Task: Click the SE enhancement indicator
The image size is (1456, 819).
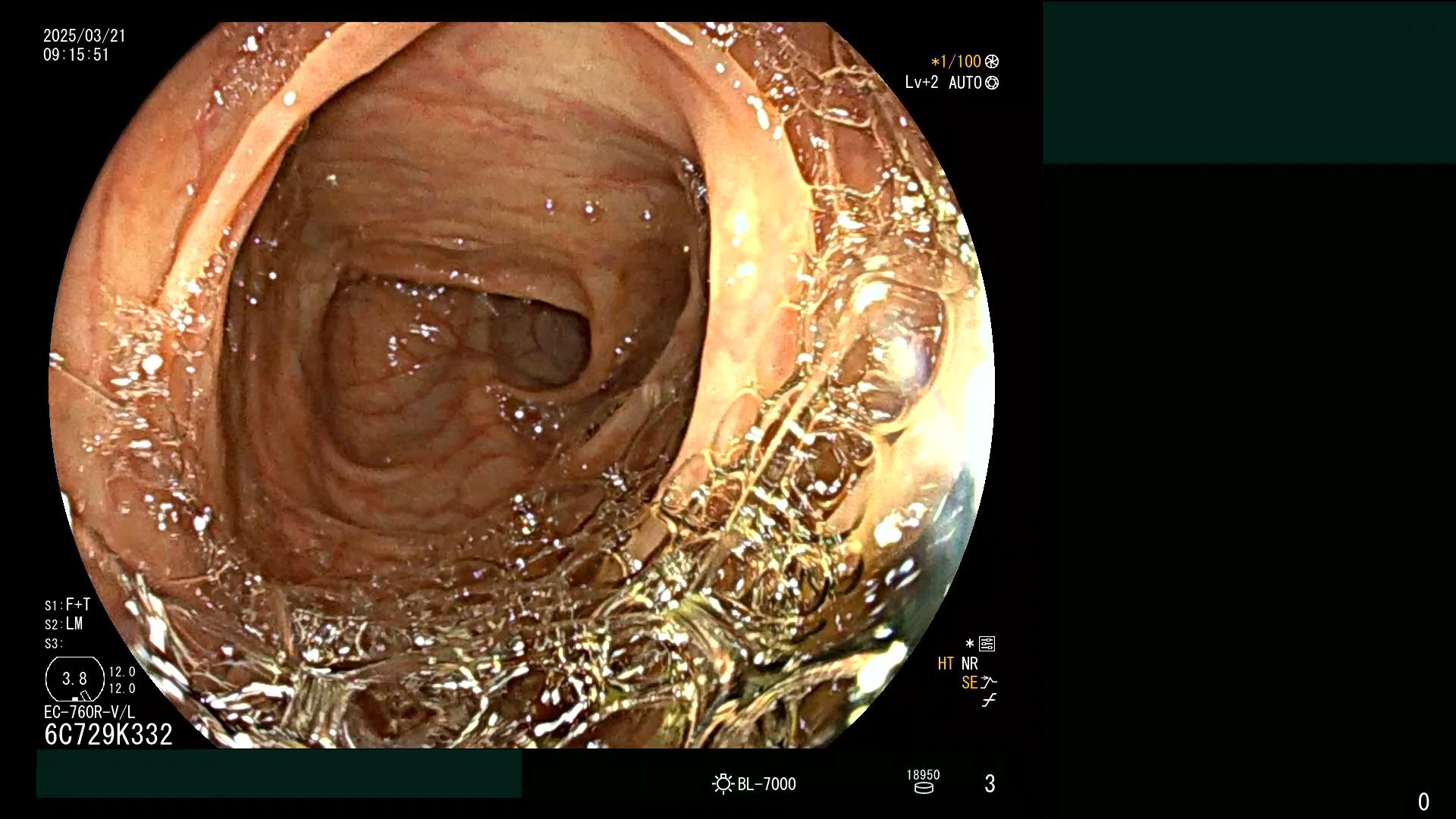Action: coord(969,682)
